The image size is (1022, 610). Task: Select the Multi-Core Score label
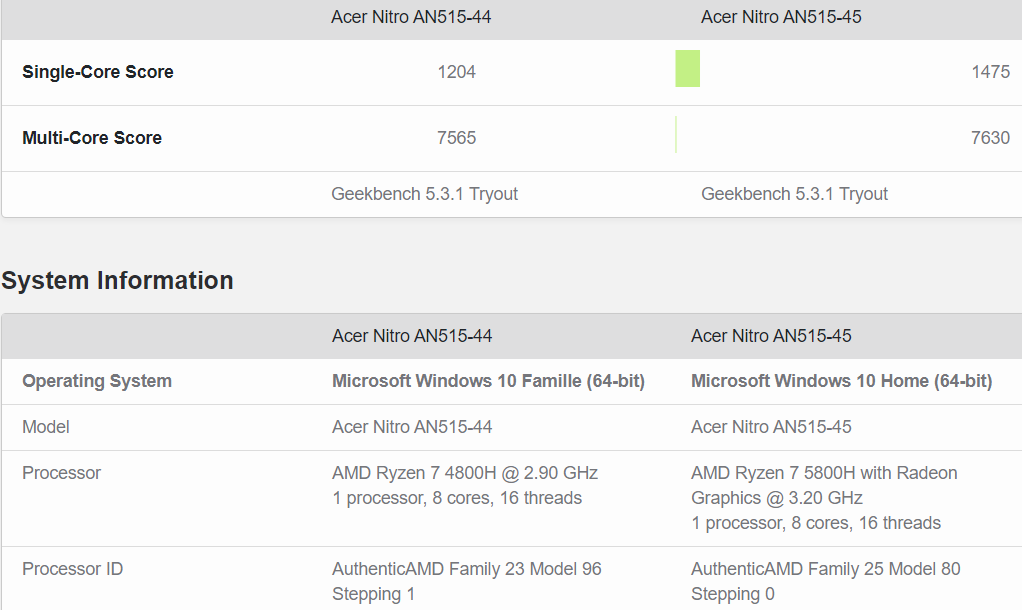click(x=92, y=138)
